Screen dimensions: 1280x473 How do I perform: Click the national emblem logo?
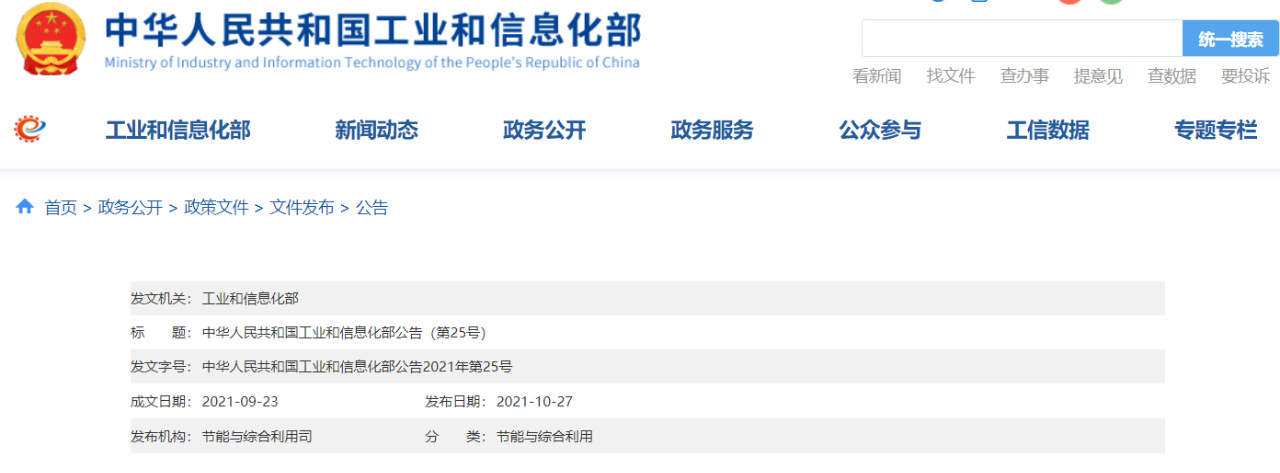click(x=50, y=40)
